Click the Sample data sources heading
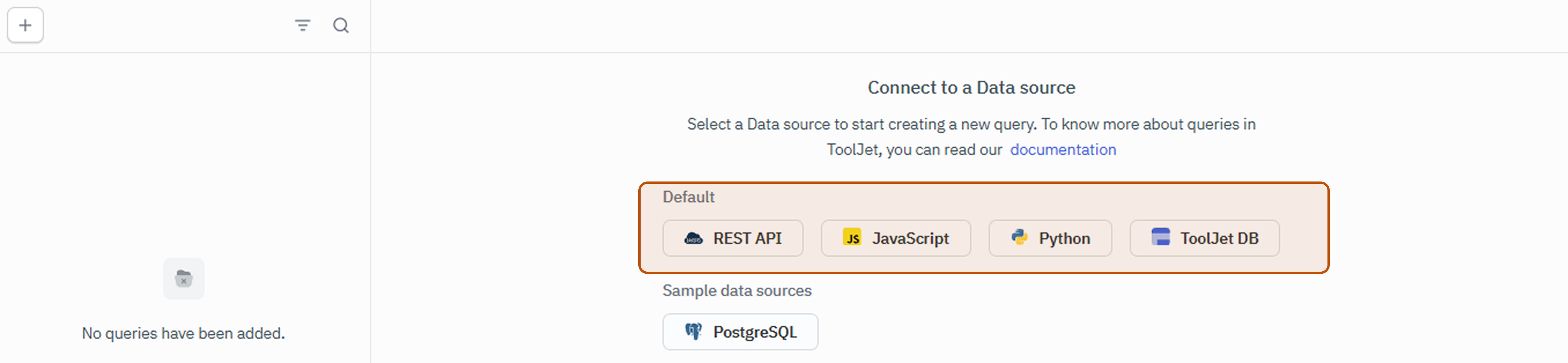The height and width of the screenshot is (363, 1568). pos(737,291)
